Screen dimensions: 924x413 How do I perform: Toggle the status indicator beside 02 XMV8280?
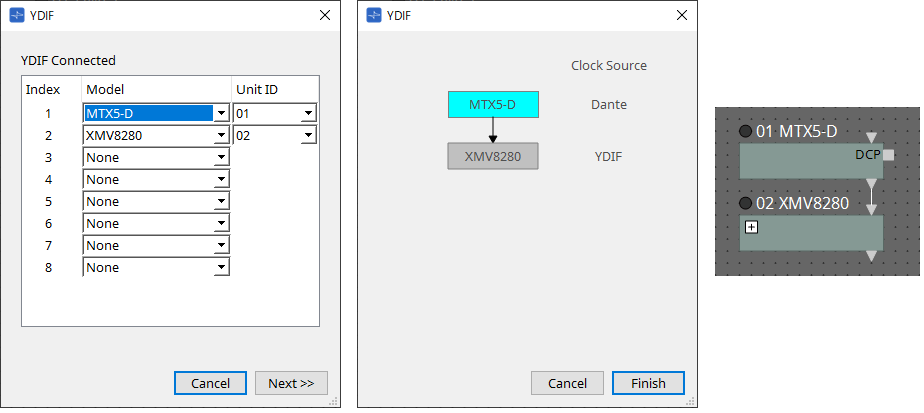(x=745, y=203)
